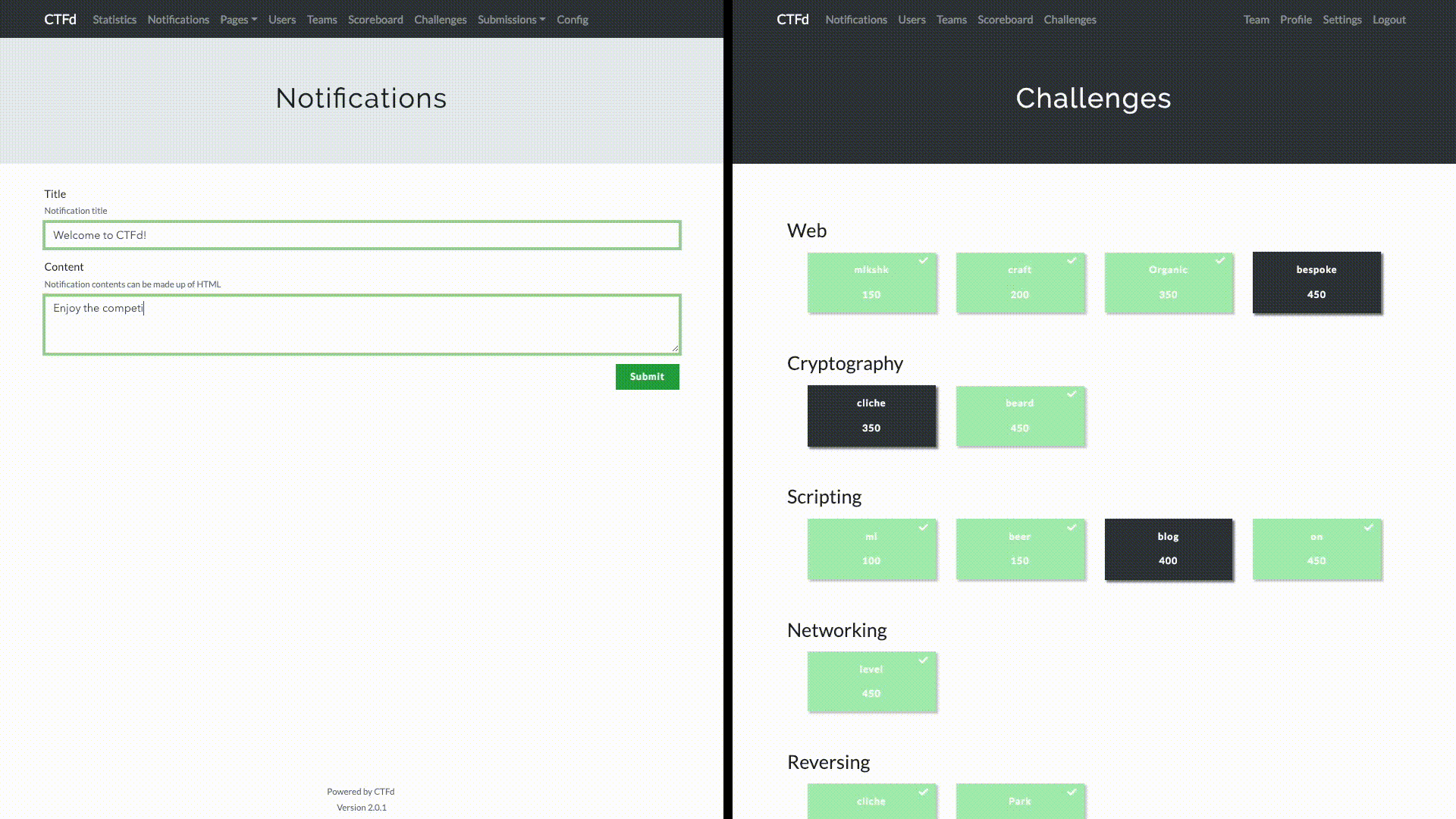Viewport: 1456px width, 819px height.
Task: Open the Config admin menu item
Action: click(572, 19)
